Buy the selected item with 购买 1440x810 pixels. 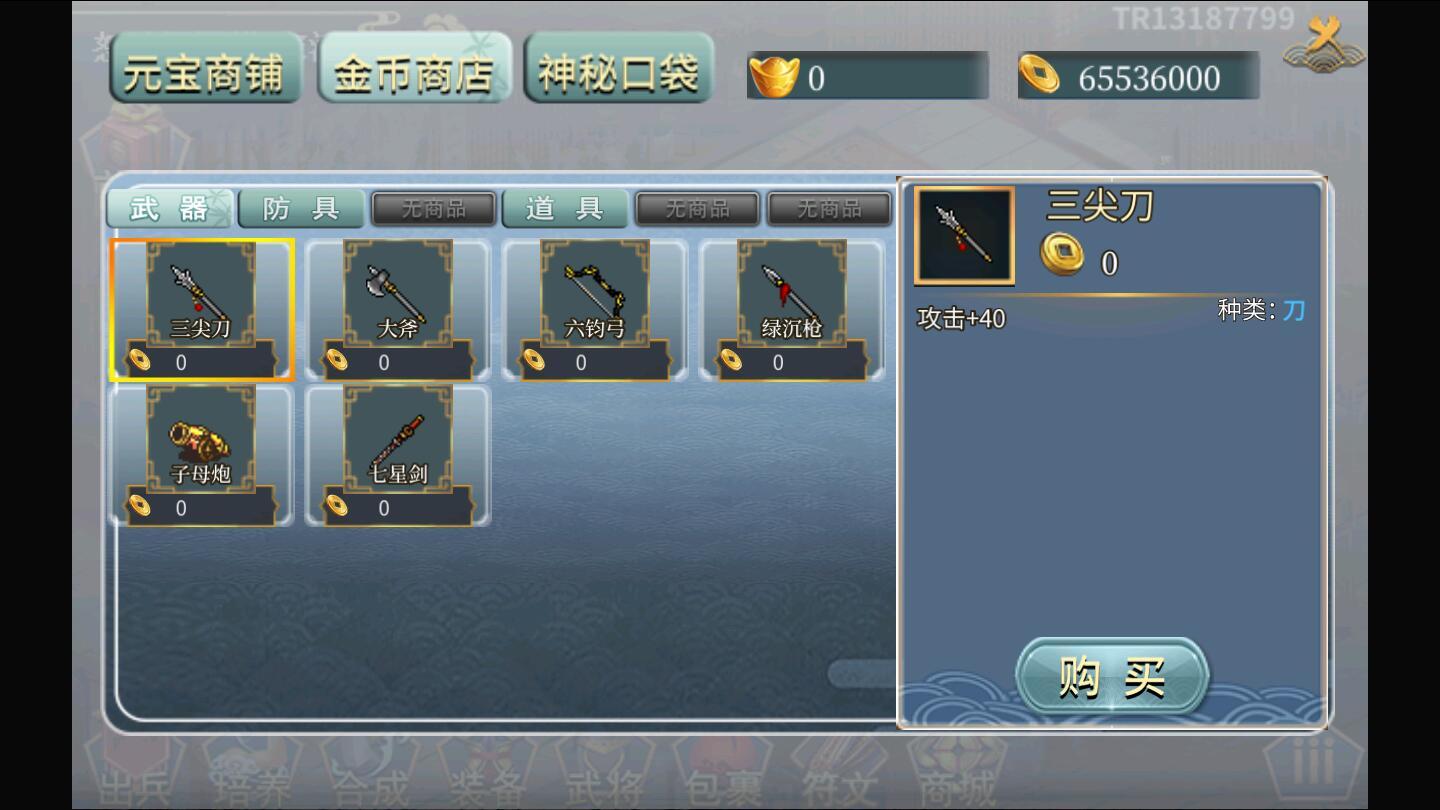(x=1112, y=676)
